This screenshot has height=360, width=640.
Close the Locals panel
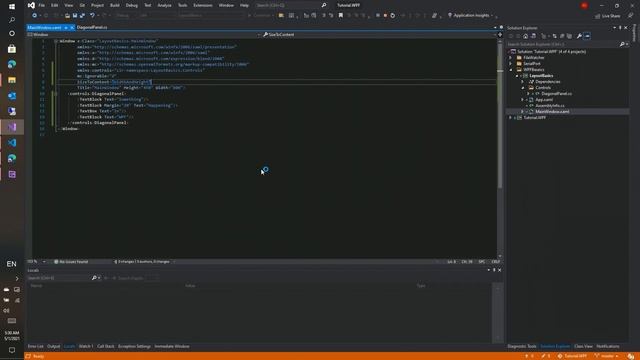500,270
